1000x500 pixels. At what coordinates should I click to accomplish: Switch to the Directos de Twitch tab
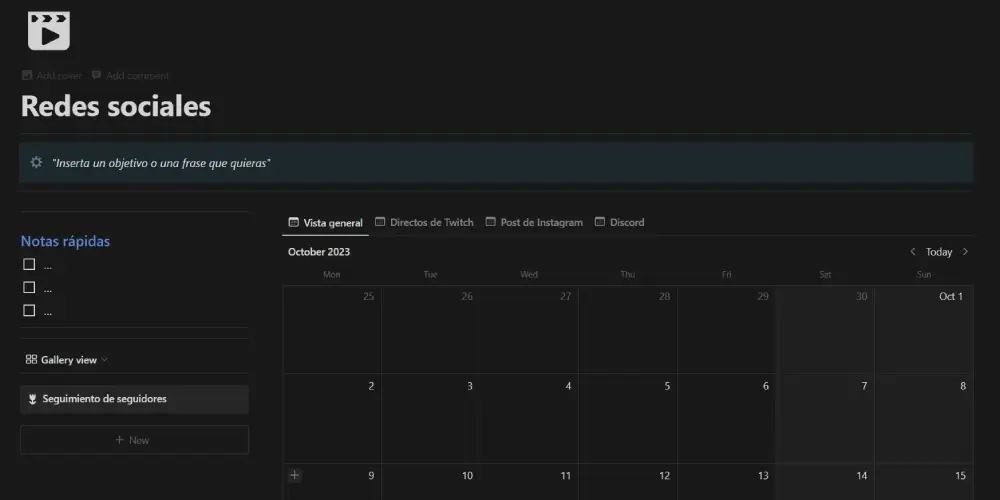pos(431,222)
